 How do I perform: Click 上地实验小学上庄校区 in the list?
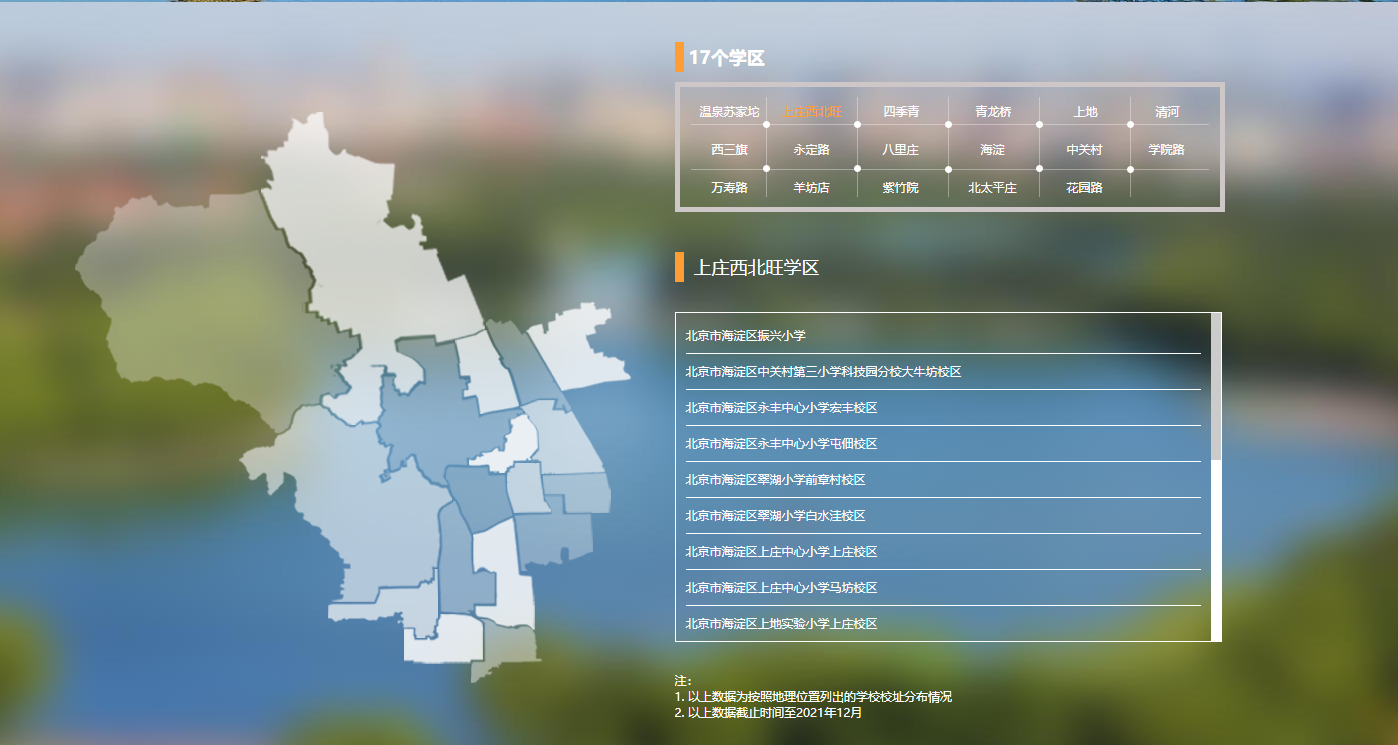coord(943,624)
